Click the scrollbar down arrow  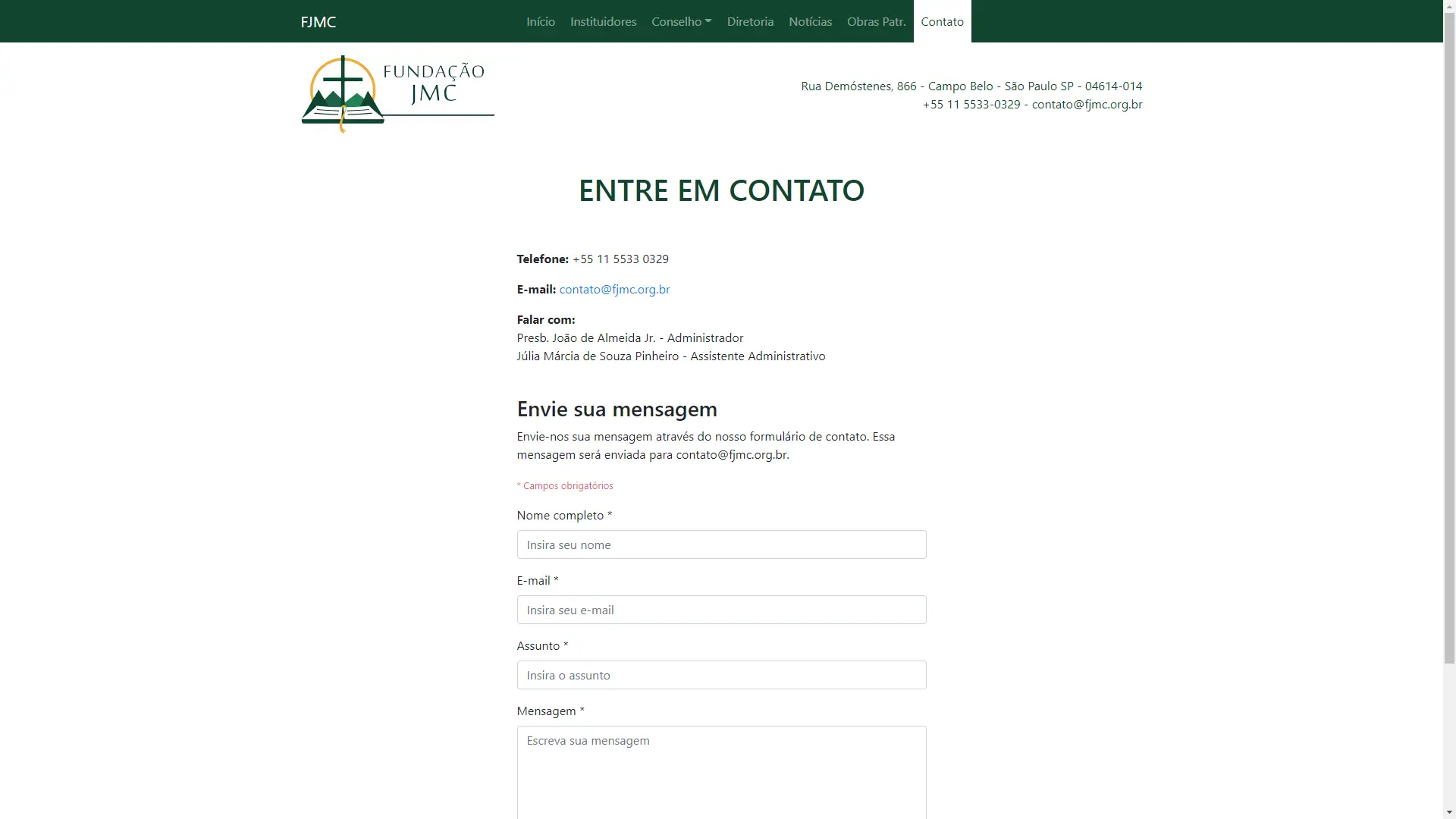point(1449,812)
